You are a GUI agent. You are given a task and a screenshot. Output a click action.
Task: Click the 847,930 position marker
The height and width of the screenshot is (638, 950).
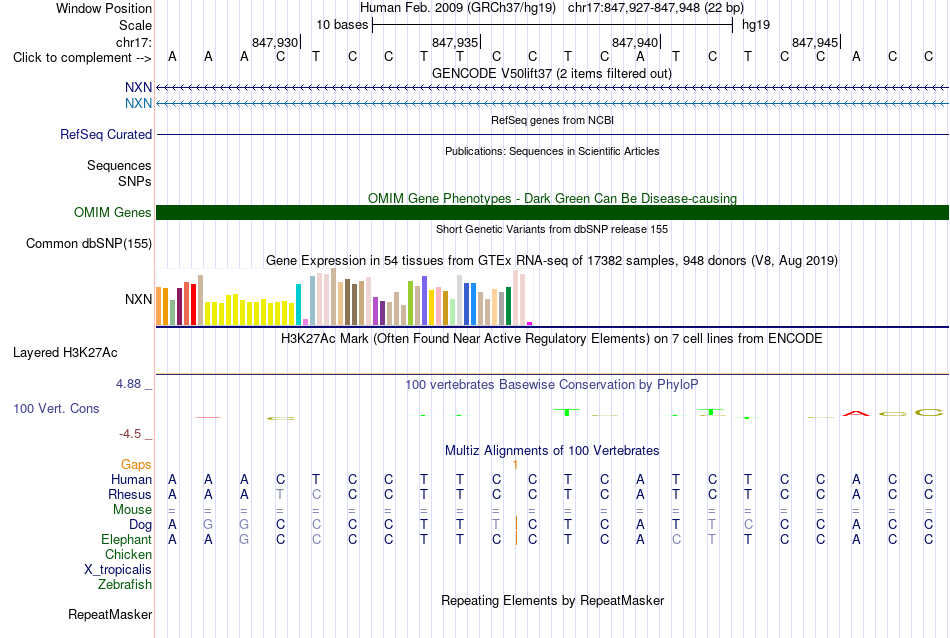point(276,42)
